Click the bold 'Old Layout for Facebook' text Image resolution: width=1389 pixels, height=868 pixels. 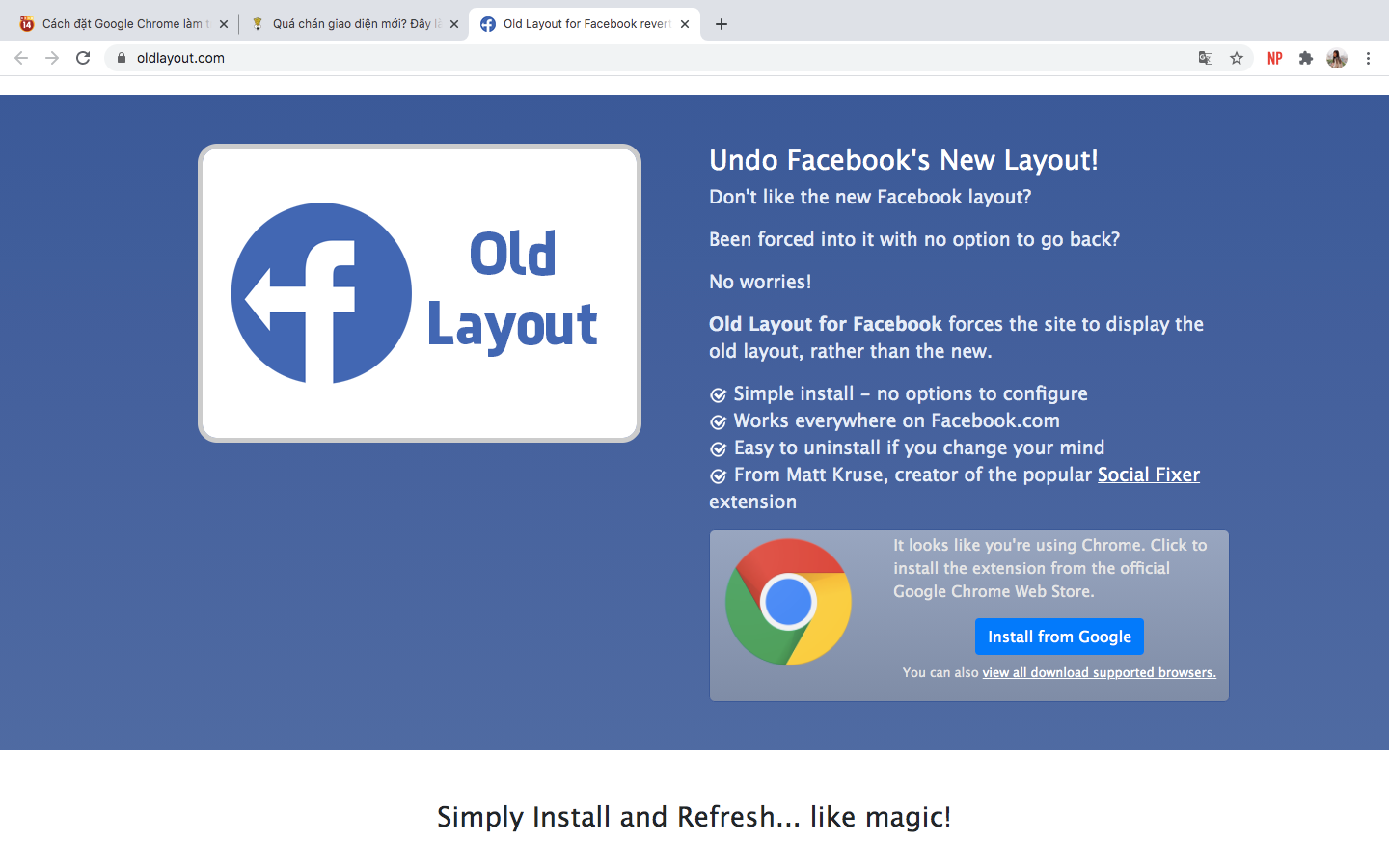coord(826,324)
